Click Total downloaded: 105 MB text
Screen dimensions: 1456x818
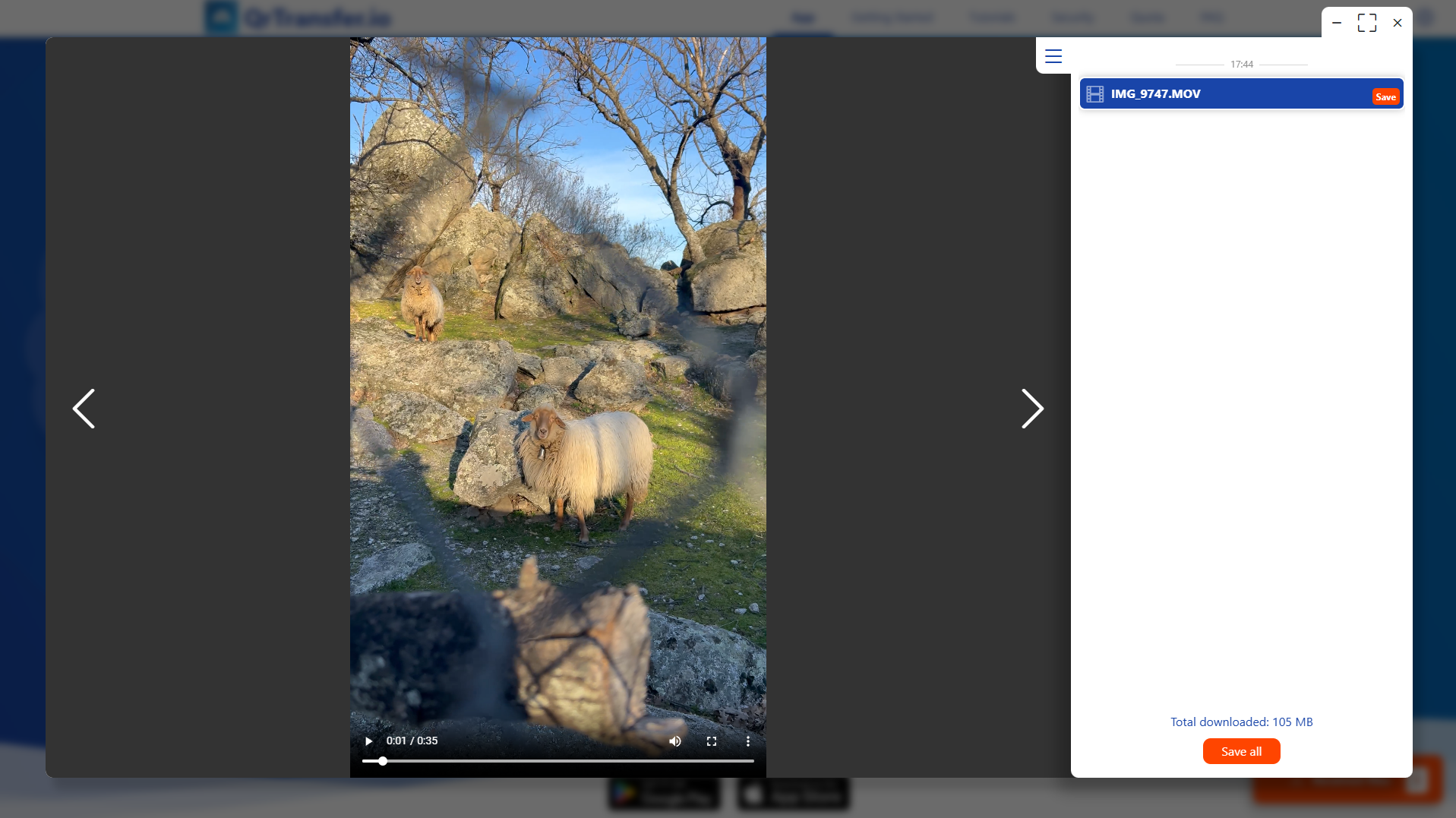[1241, 722]
